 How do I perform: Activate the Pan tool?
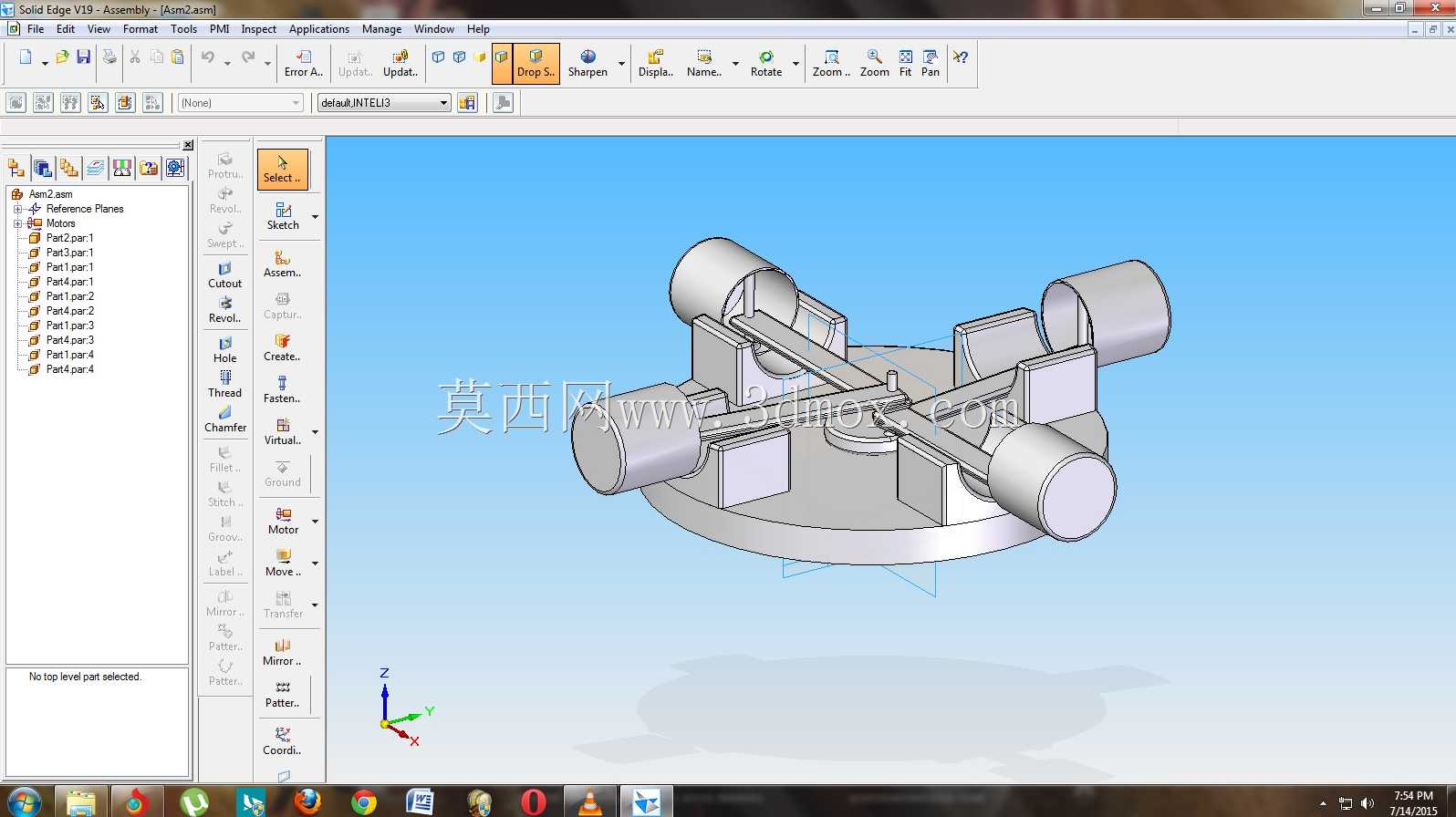point(931,64)
